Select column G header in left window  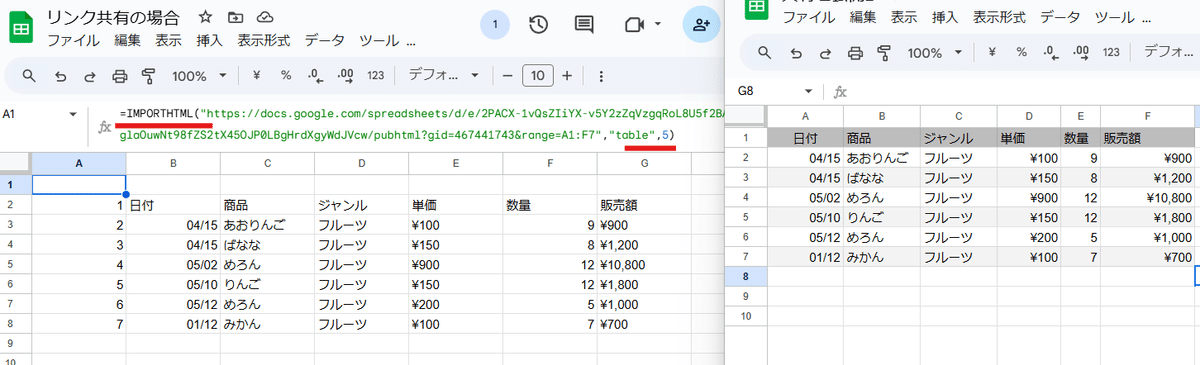(x=644, y=163)
